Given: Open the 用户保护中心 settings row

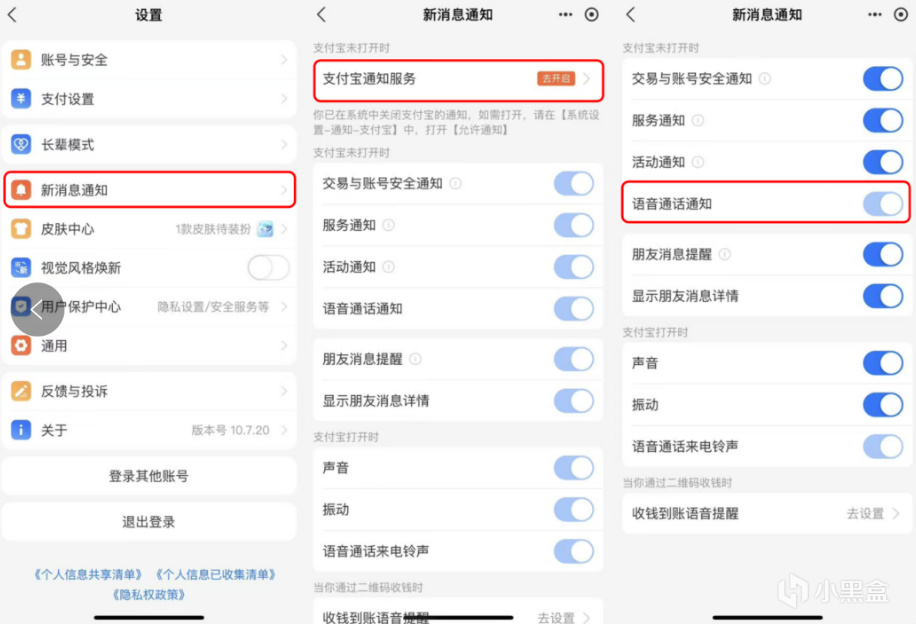Looking at the screenshot, I should (149, 307).
